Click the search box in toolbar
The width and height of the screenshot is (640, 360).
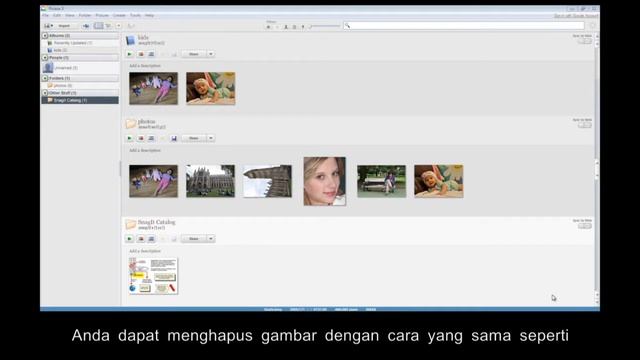click(x=464, y=26)
